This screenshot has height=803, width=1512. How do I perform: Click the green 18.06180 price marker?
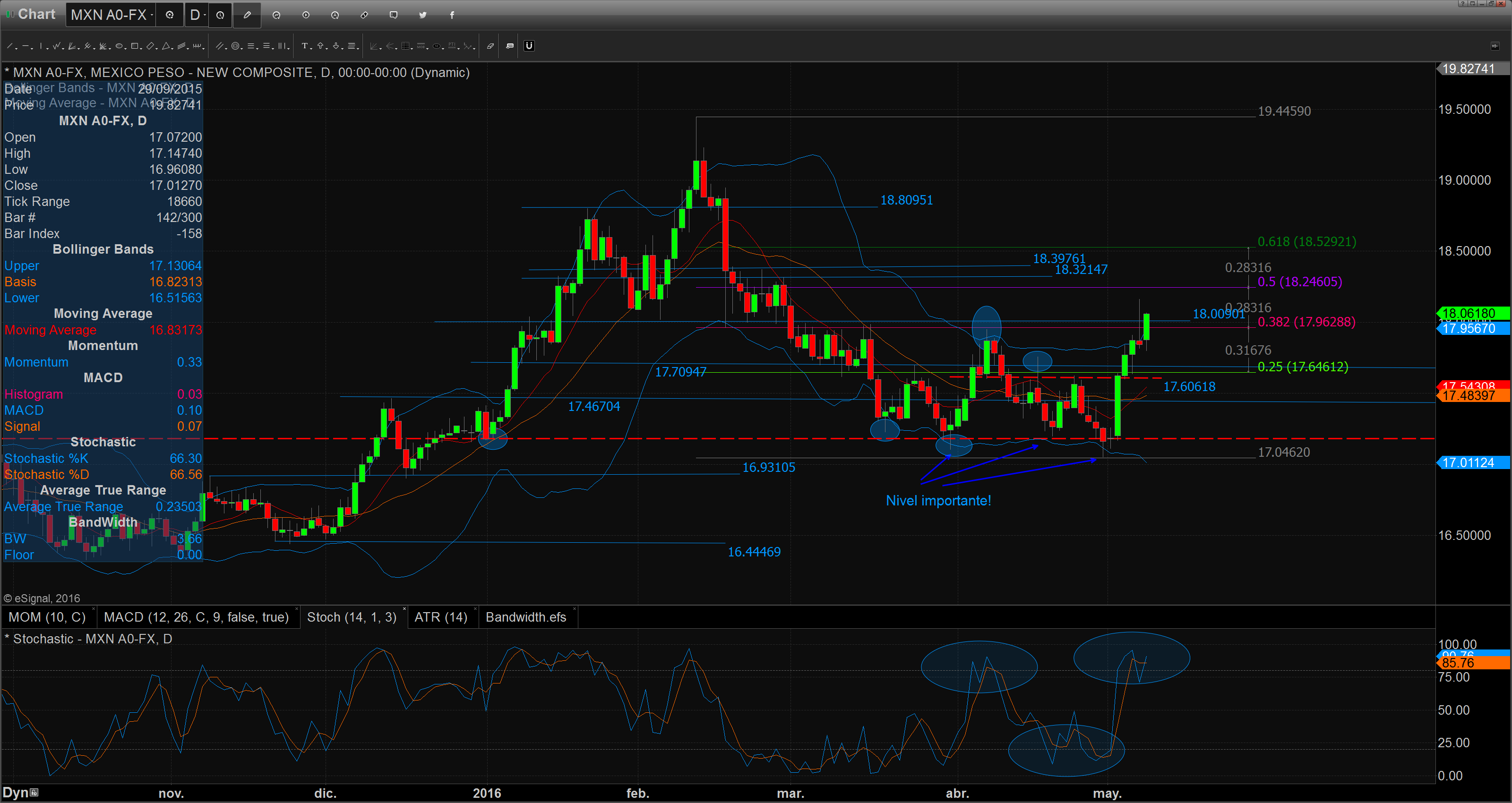[x=1473, y=314]
